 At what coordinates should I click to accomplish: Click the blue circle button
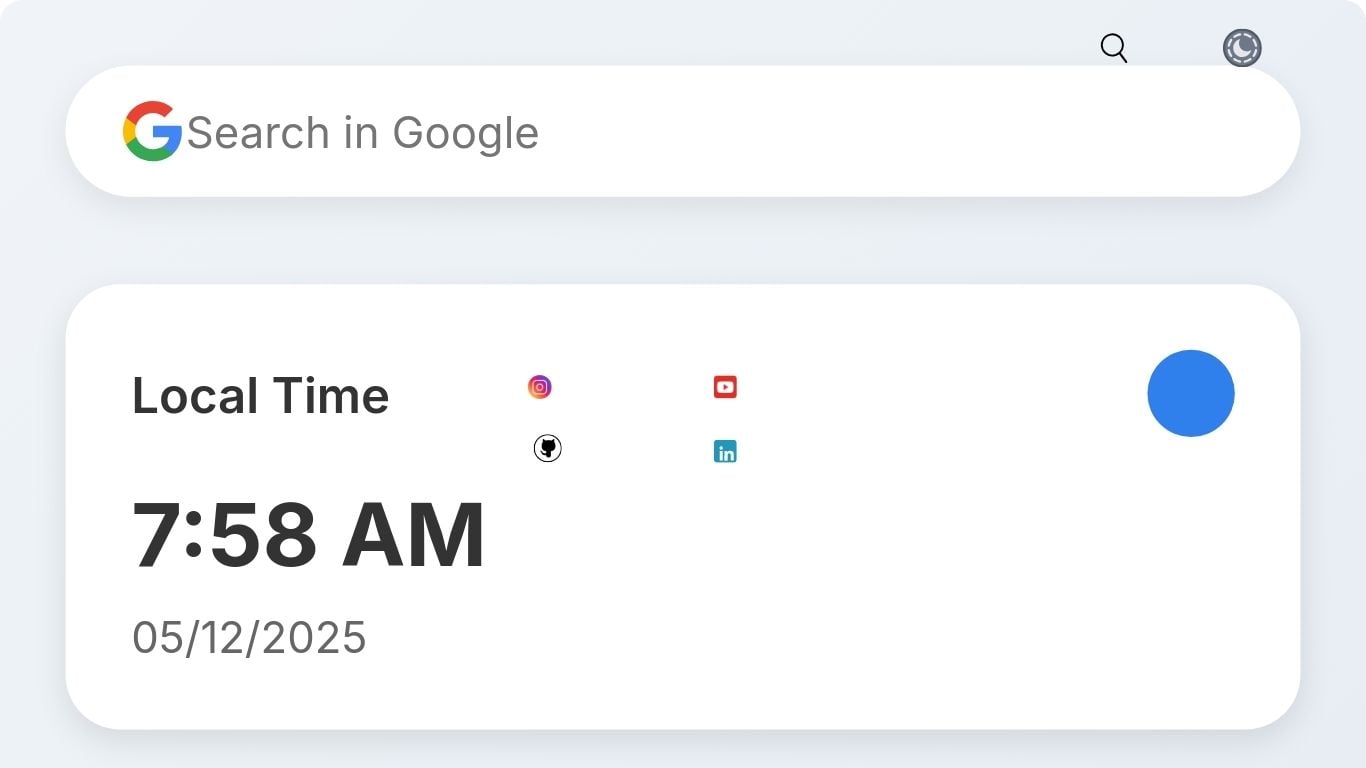1191,394
